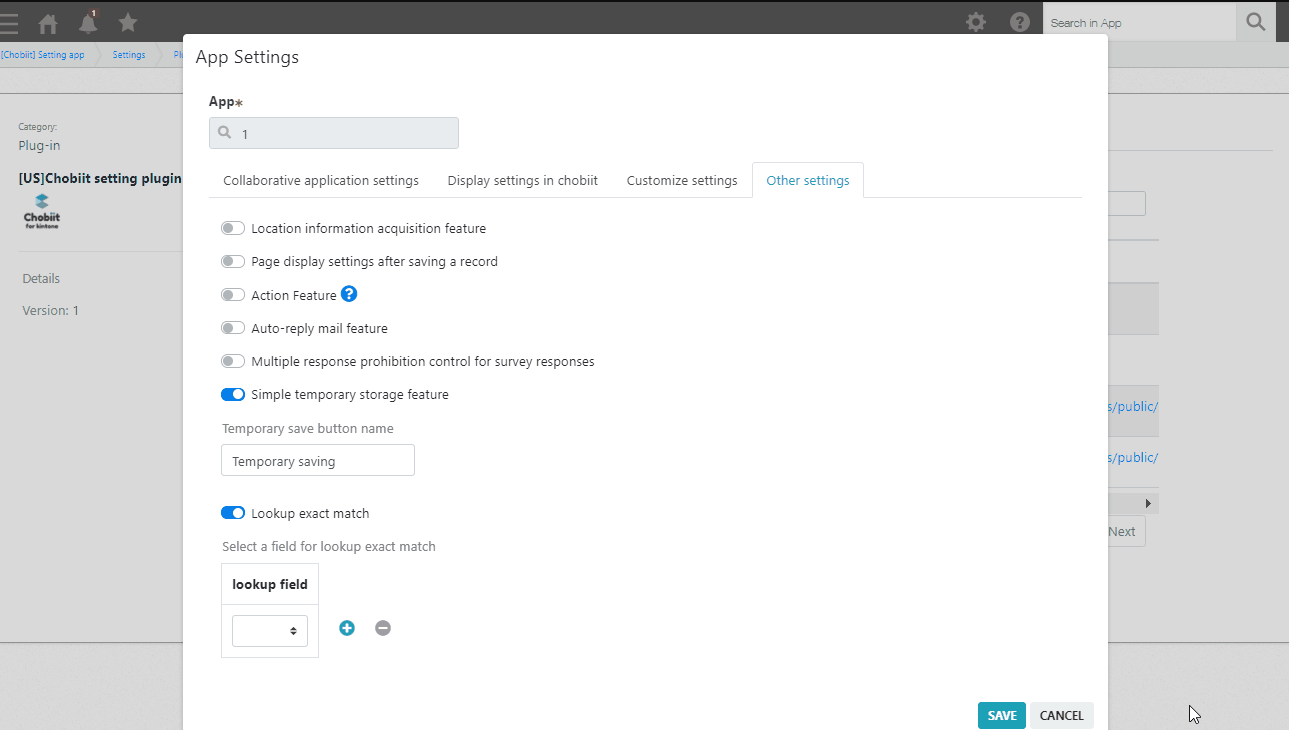This screenshot has width=1289, height=730.
Task: Click the Search in App box
Action: (1140, 22)
